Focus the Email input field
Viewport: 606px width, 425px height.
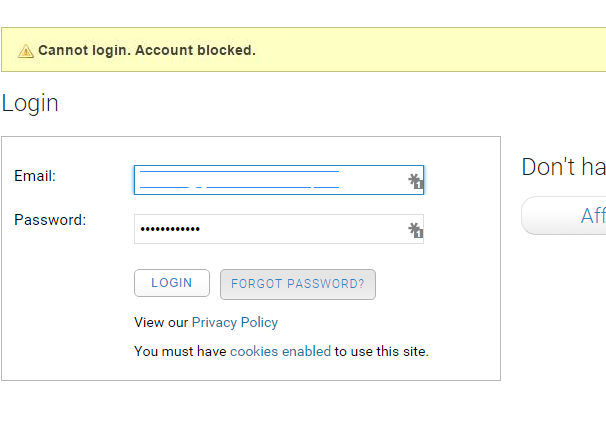point(270,180)
